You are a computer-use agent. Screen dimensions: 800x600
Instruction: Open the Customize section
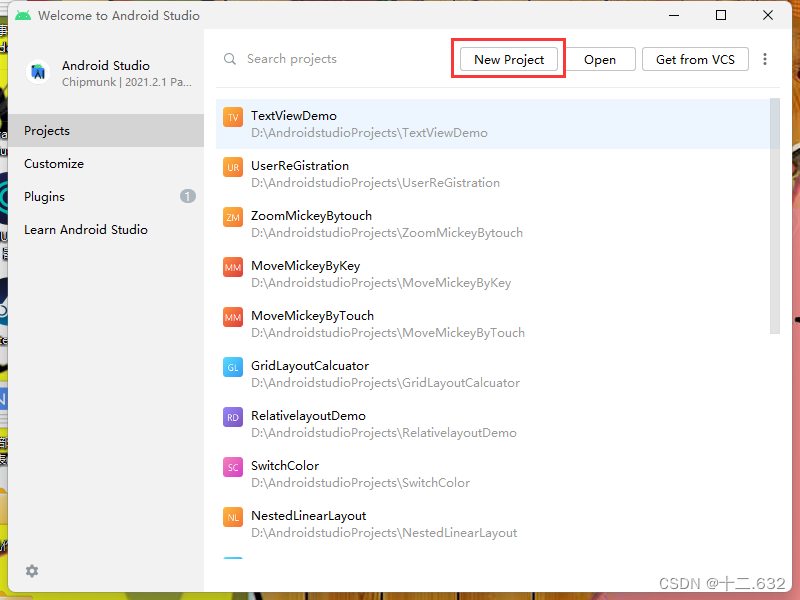click(106, 164)
